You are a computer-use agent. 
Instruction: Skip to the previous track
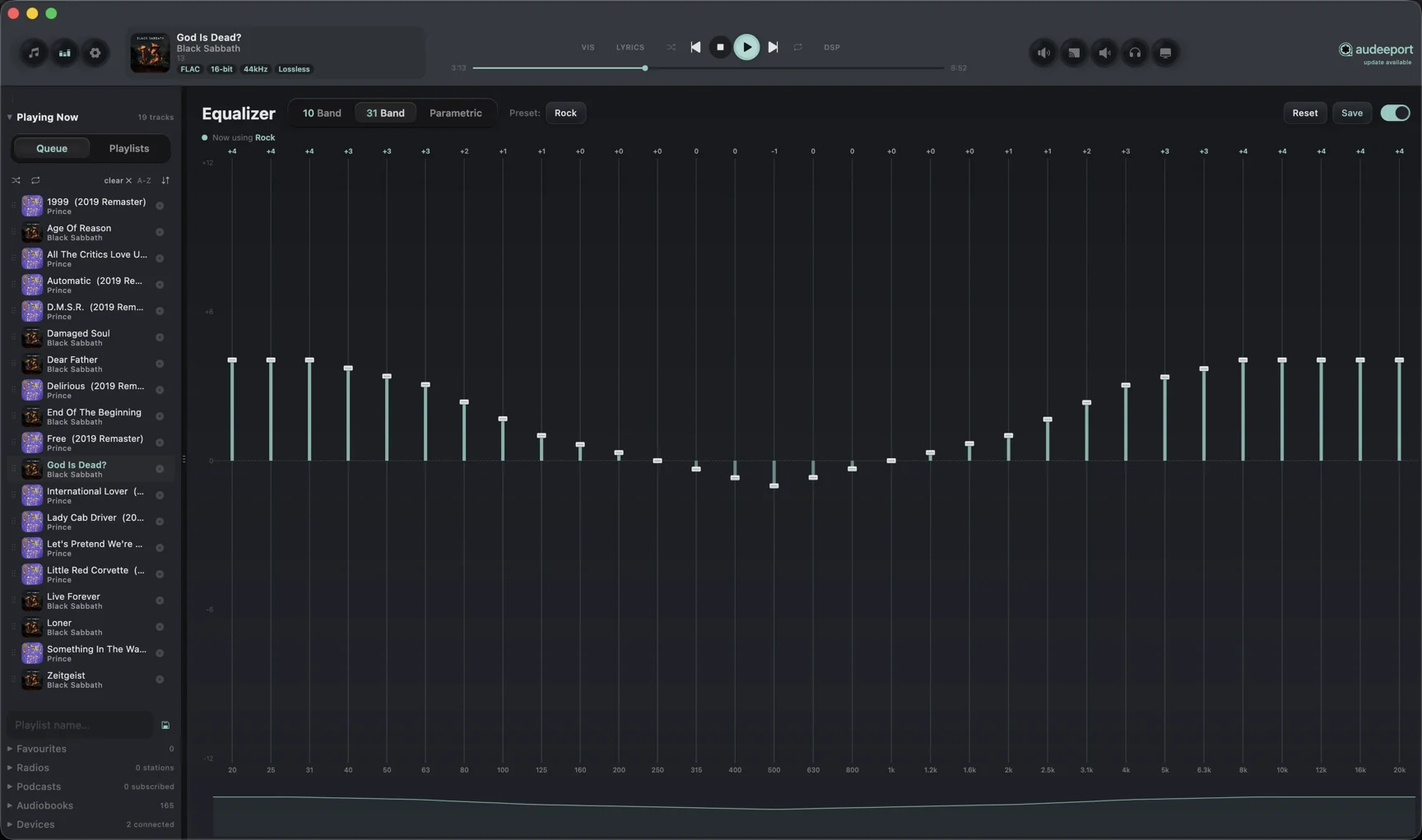(x=695, y=47)
